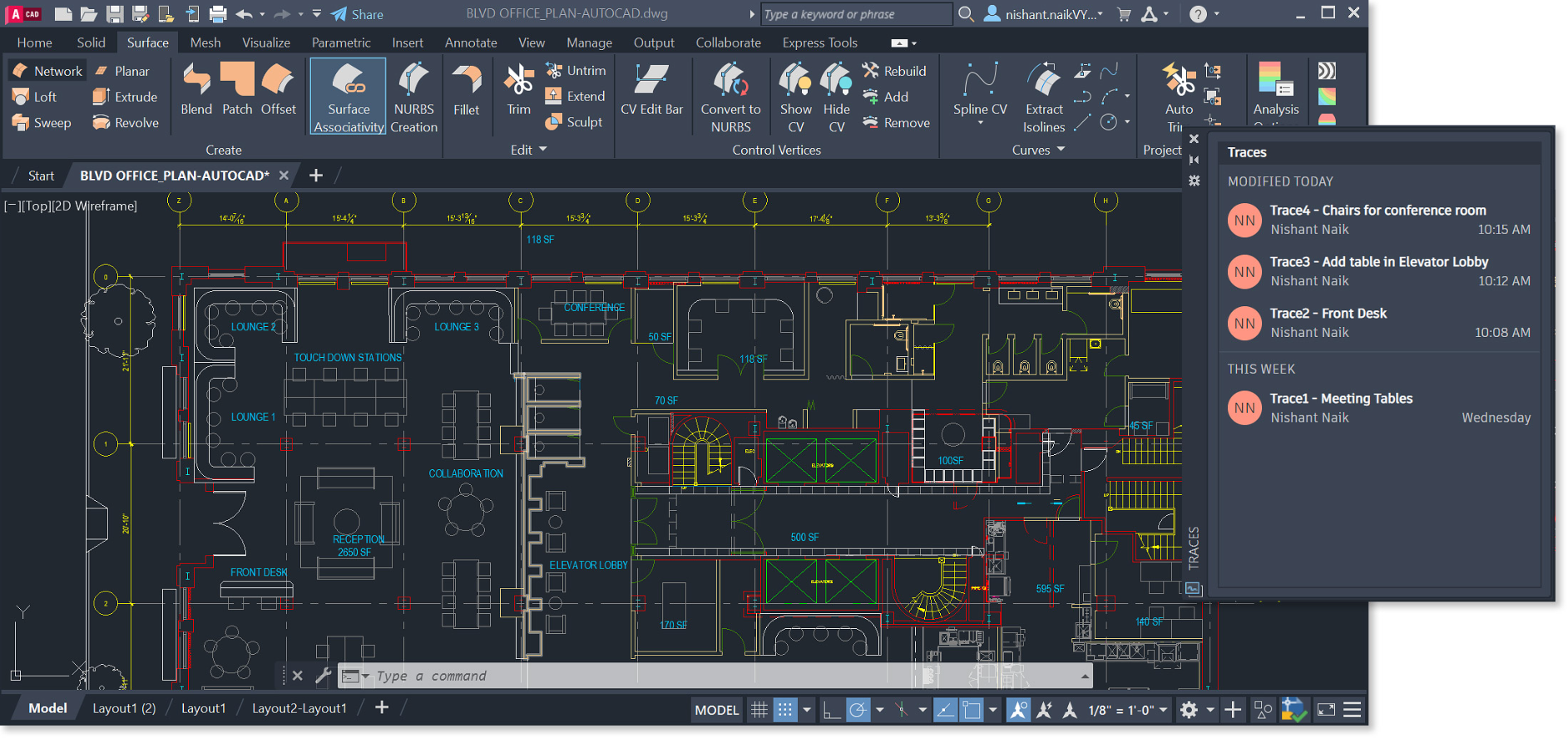Toggle grid display in status bar
The width and height of the screenshot is (1568, 738).
pos(759,710)
